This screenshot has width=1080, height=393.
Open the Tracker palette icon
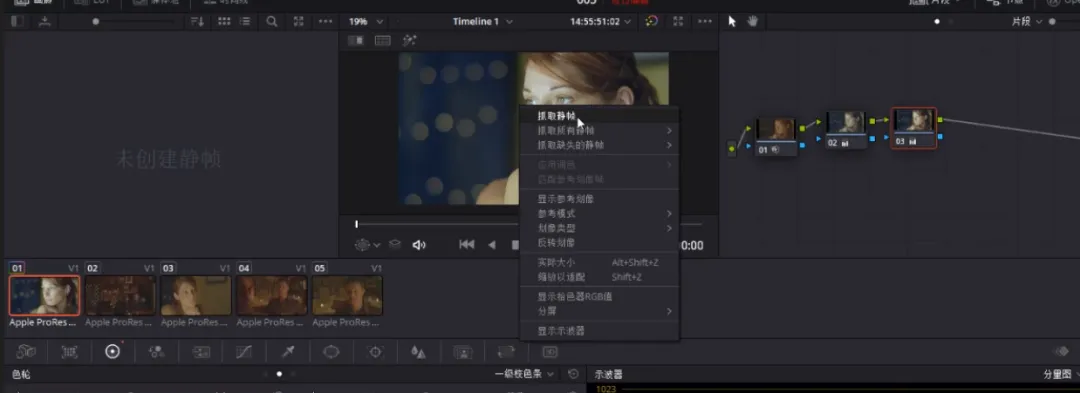point(375,352)
